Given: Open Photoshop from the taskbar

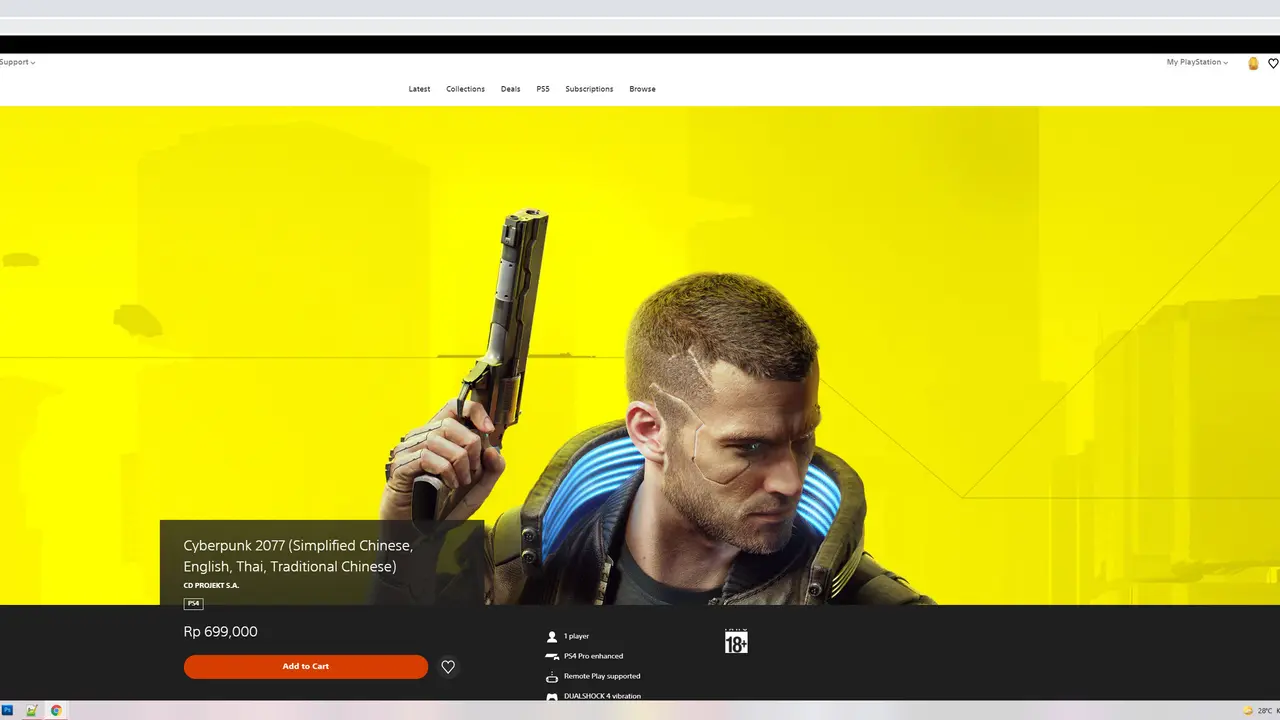Looking at the screenshot, I should (x=7, y=711).
